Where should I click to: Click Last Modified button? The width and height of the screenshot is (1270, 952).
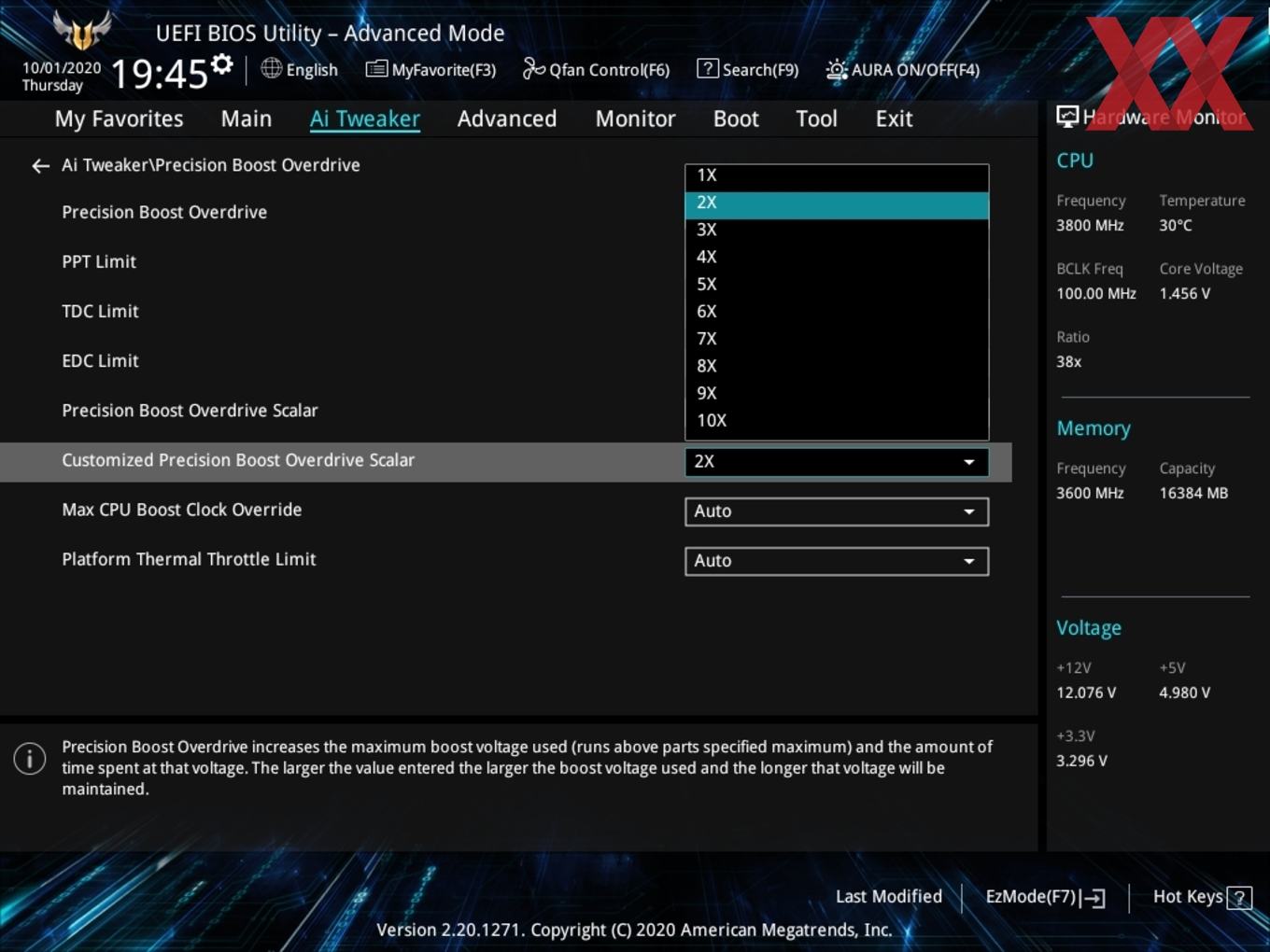[889, 897]
